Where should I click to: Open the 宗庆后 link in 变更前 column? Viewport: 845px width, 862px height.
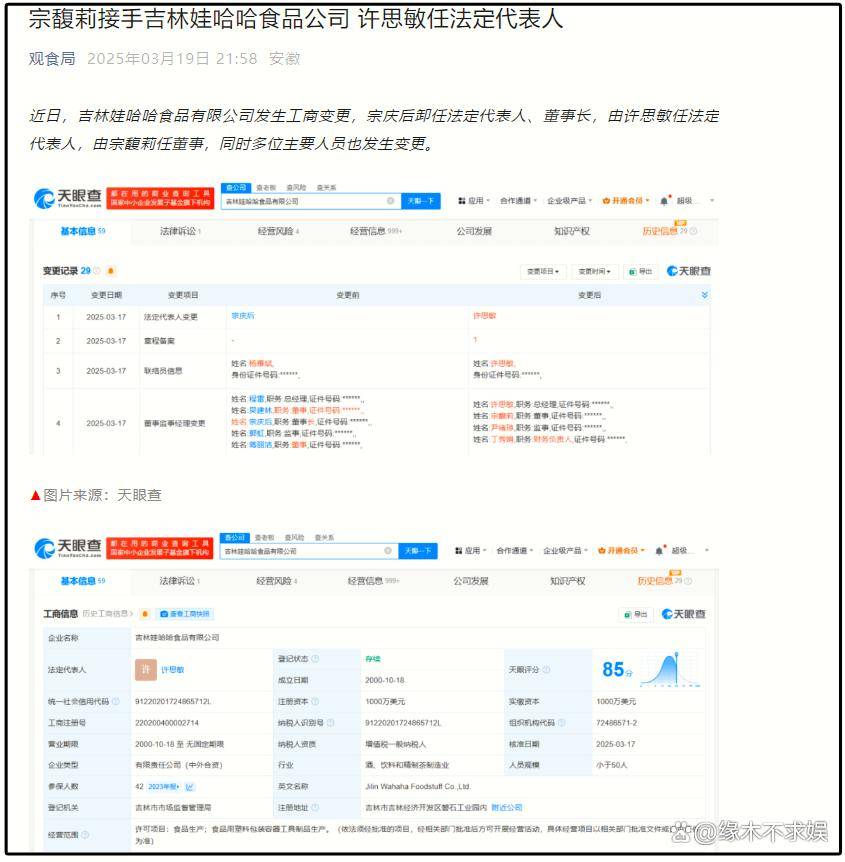[243, 316]
